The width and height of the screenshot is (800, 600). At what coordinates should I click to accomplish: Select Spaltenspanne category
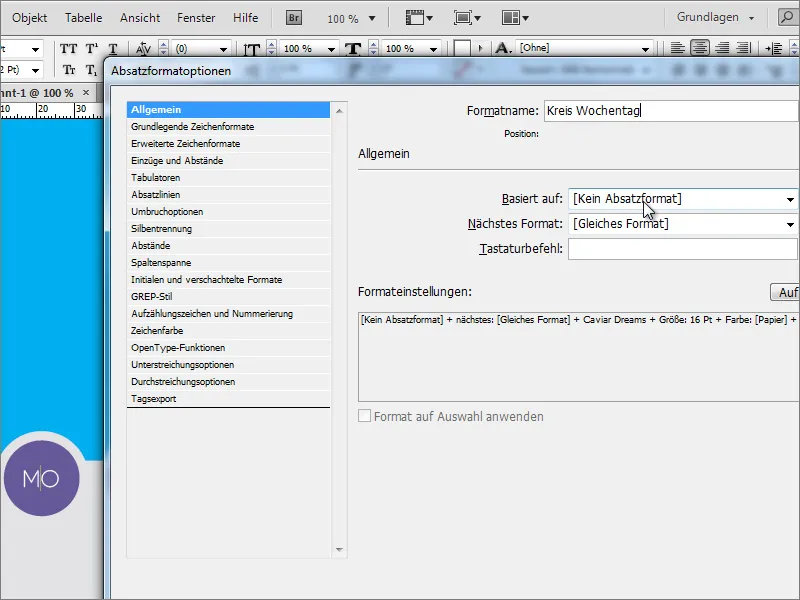click(229, 263)
